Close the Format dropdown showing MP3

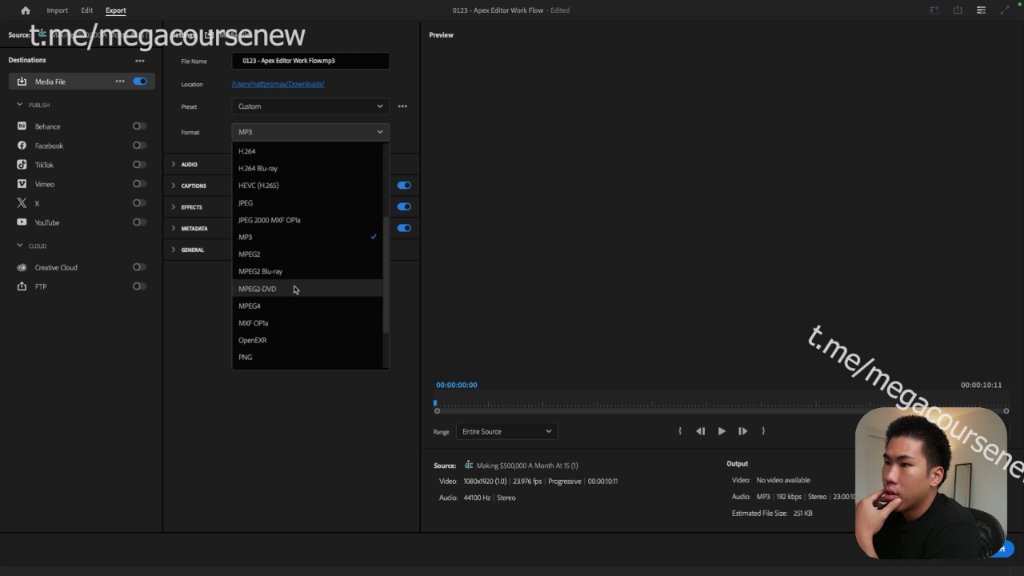pos(310,132)
